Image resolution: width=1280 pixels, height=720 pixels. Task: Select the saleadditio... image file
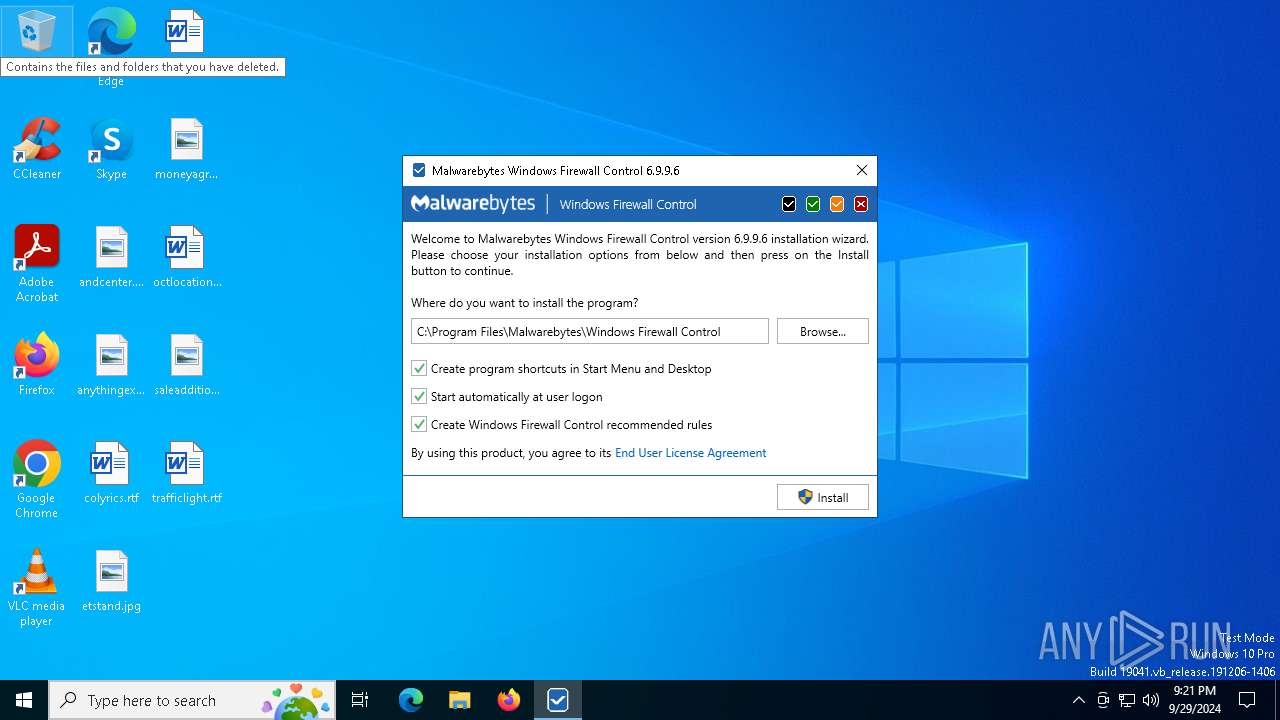pyautogui.click(x=186, y=365)
